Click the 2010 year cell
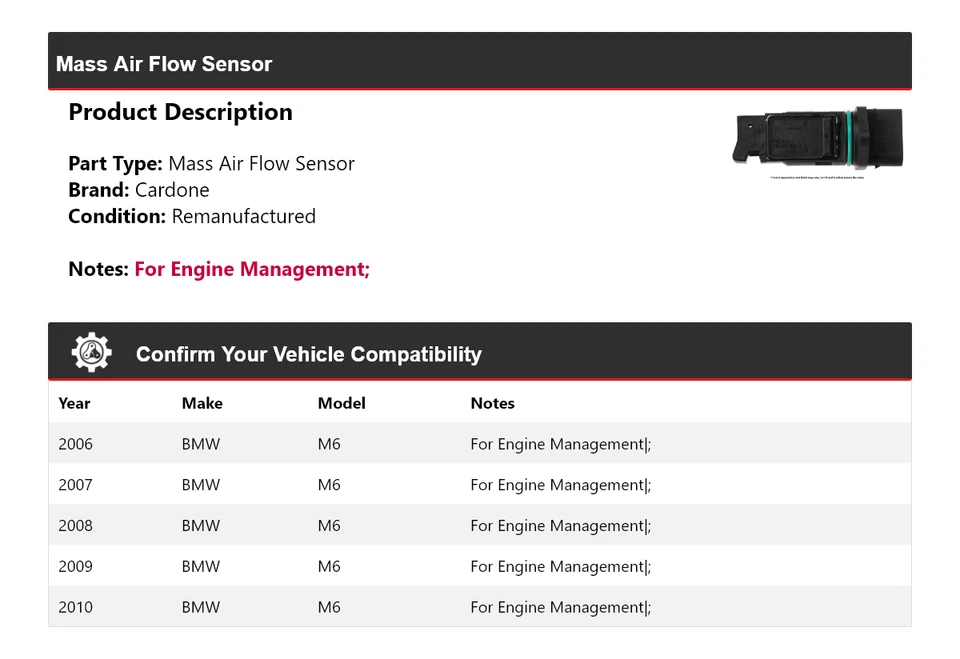Screen dimensions: 960x659 click(x=75, y=608)
